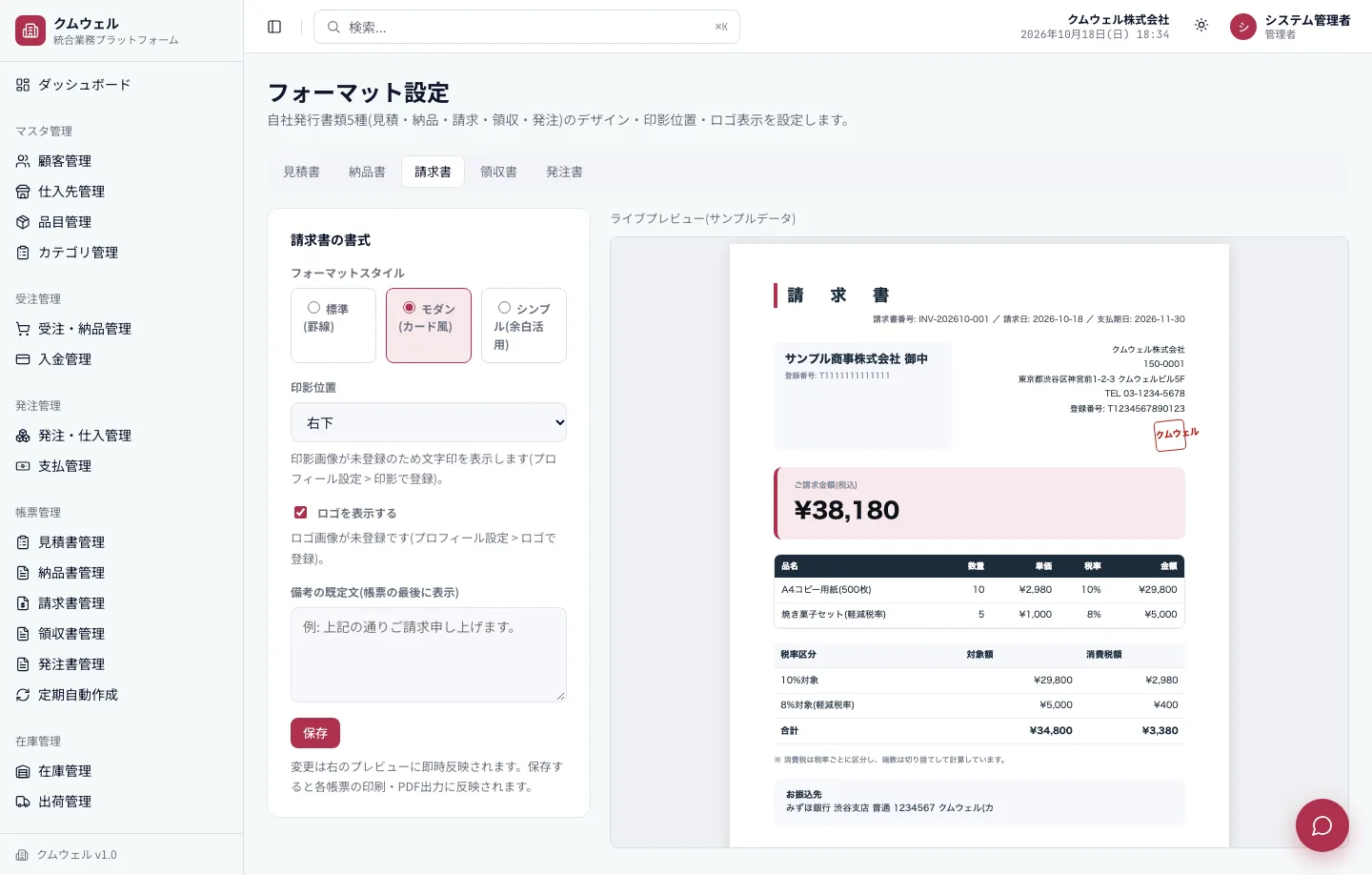
Task: Click the 出荷管理 truck icon
Action: pos(23,802)
